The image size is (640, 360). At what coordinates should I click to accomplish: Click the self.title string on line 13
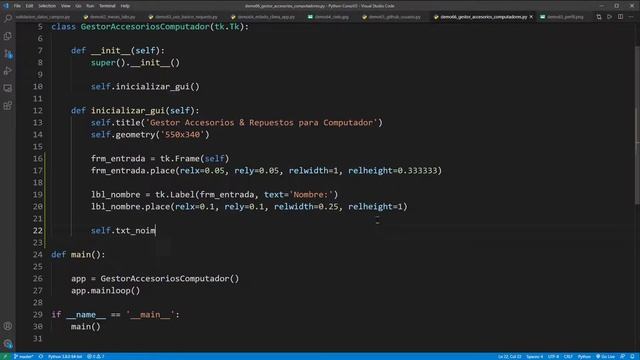262,122
